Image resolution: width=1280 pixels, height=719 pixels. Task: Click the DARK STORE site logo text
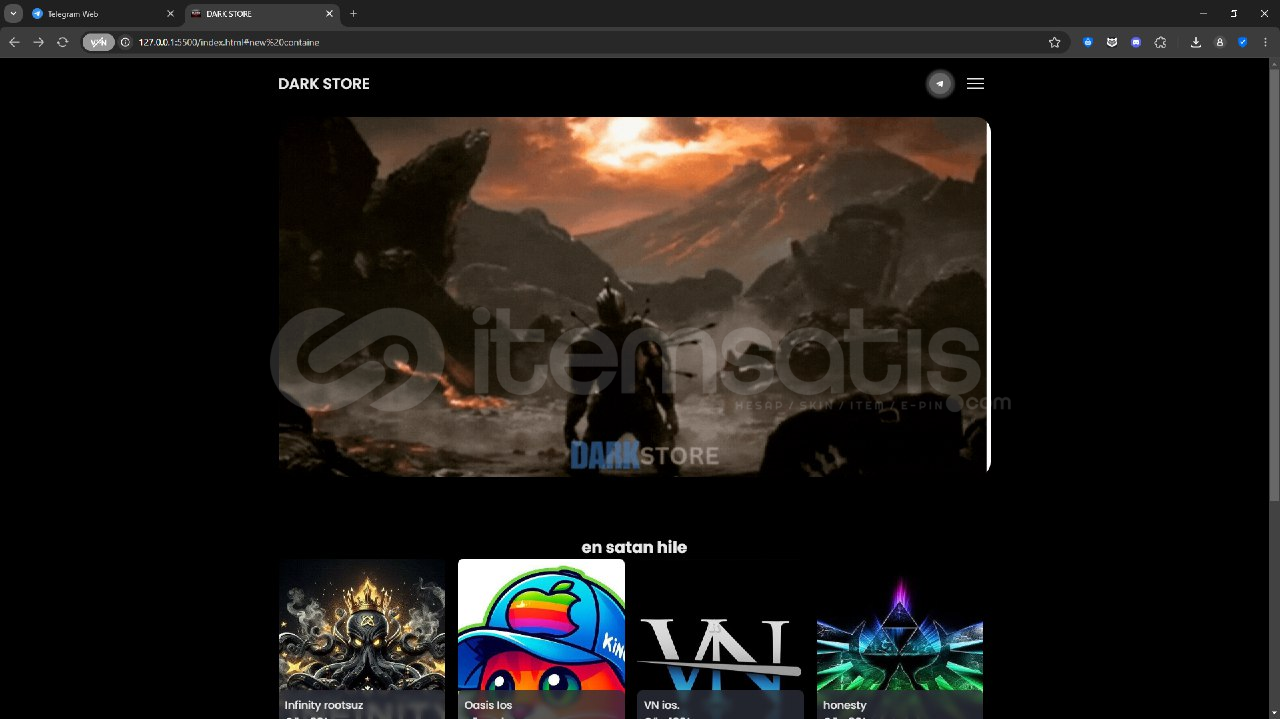point(324,84)
